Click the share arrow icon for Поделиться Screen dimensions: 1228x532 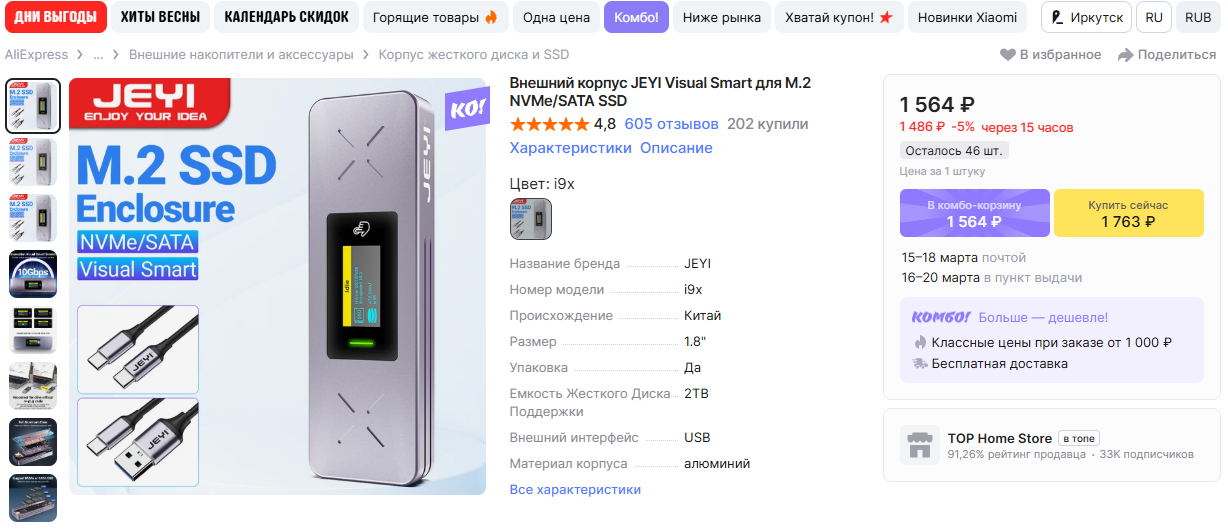tap(1125, 55)
